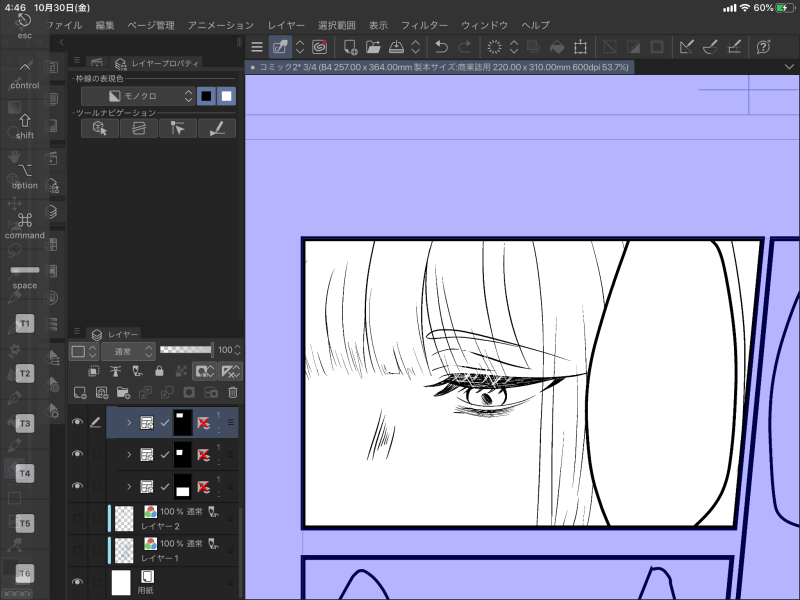800x600 pixels.
Task: Click the layer opacity slider
Action: pyautogui.click(x=186, y=349)
